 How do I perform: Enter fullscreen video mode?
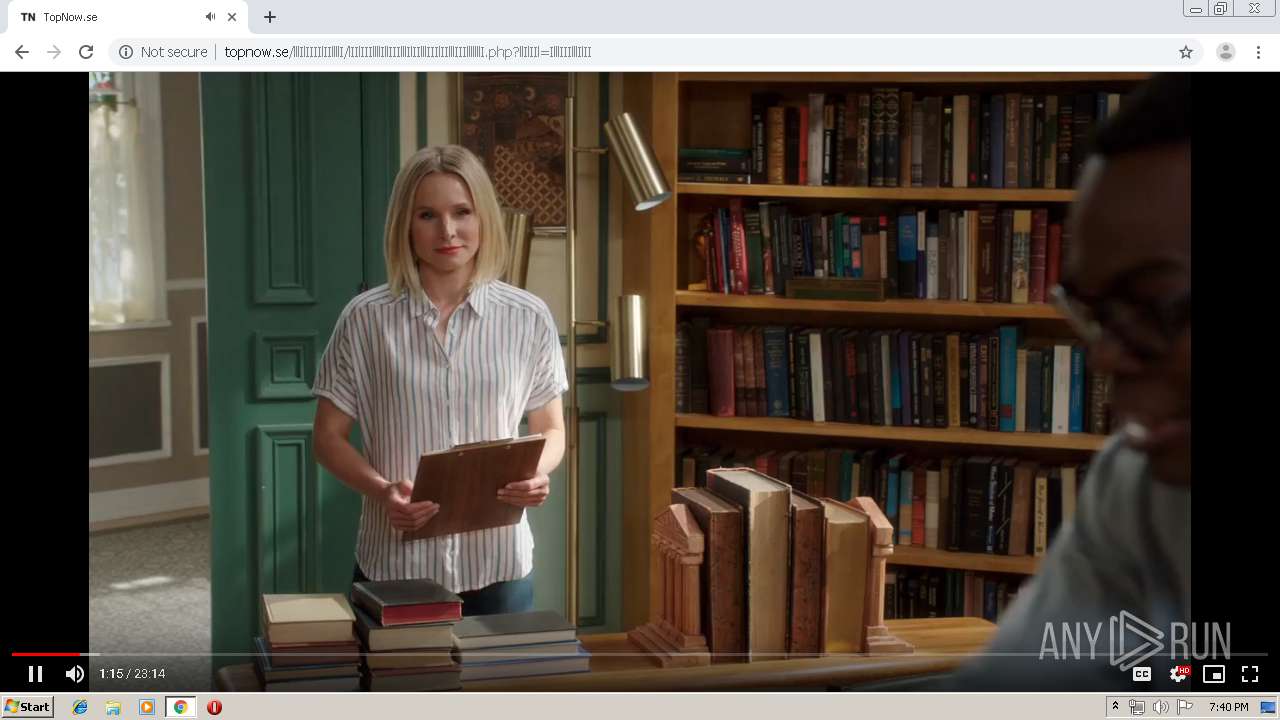pyautogui.click(x=1250, y=674)
